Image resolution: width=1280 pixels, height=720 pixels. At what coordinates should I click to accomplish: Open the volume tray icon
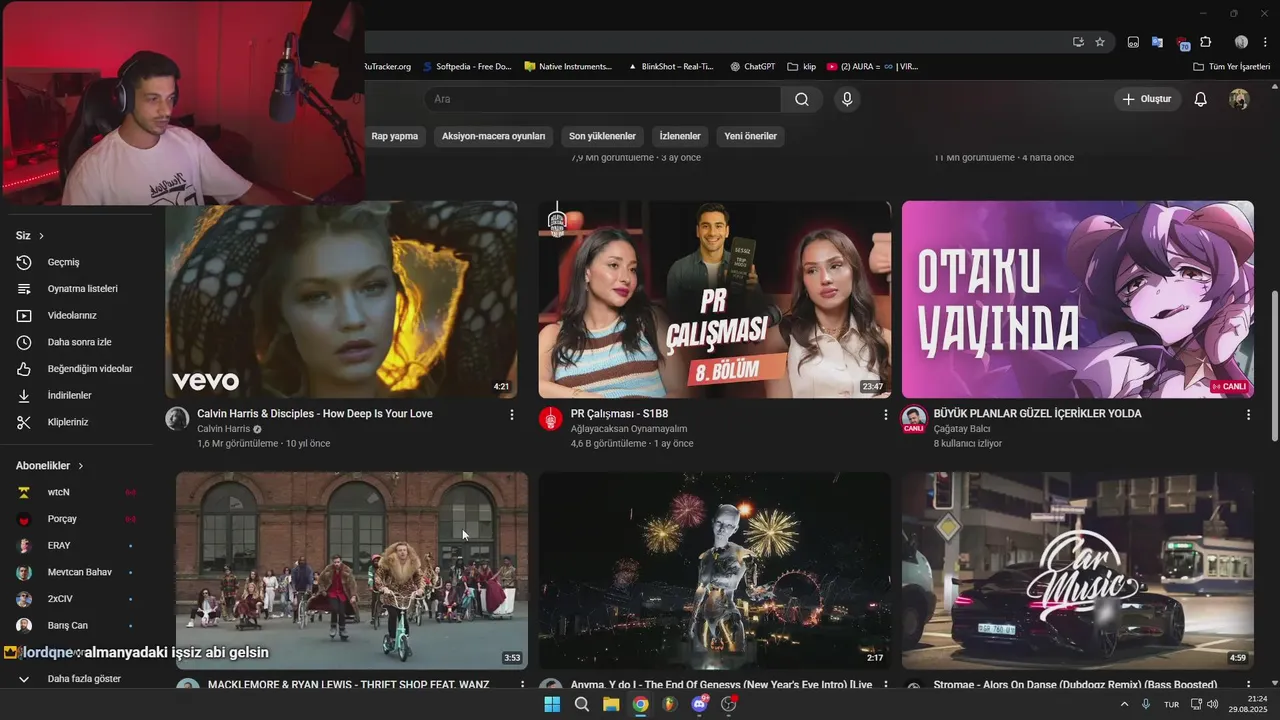pos(1213,704)
